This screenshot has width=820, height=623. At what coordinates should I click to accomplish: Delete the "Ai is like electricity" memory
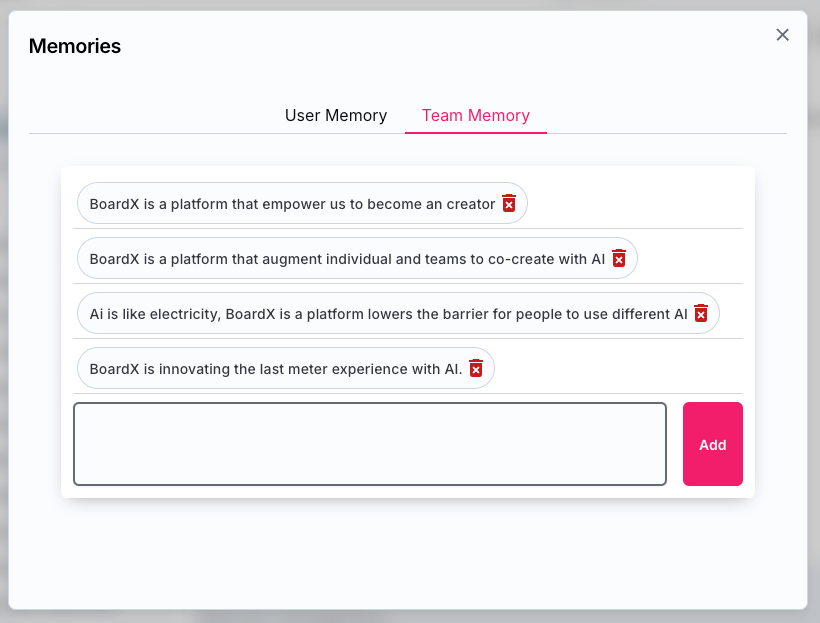point(701,313)
